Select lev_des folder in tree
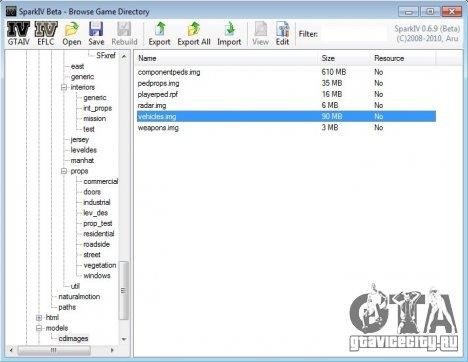The image size is (468, 362). 95,213
